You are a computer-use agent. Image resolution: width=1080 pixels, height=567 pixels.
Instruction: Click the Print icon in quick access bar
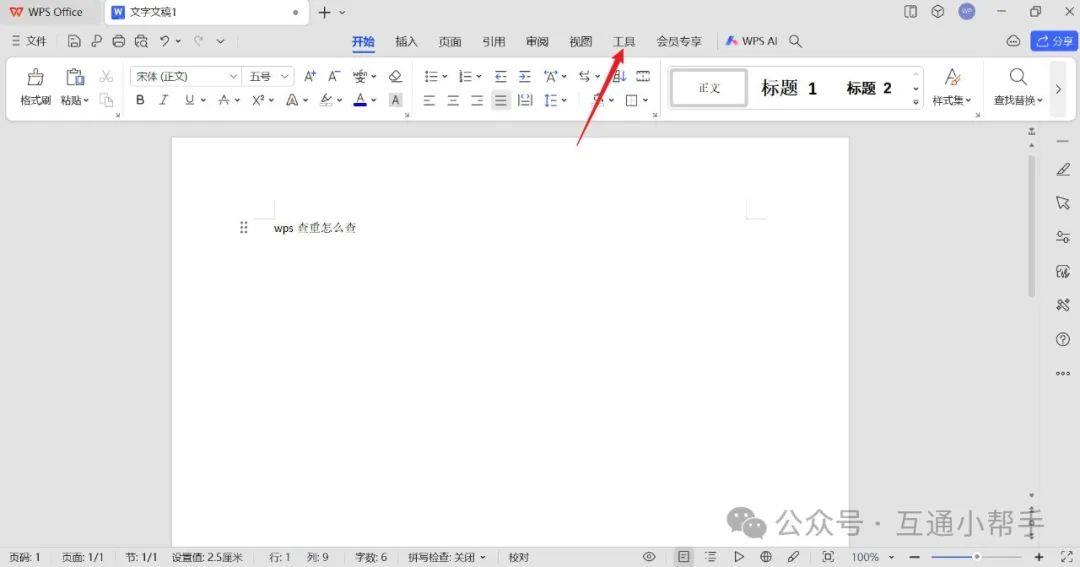coord(118,41)
